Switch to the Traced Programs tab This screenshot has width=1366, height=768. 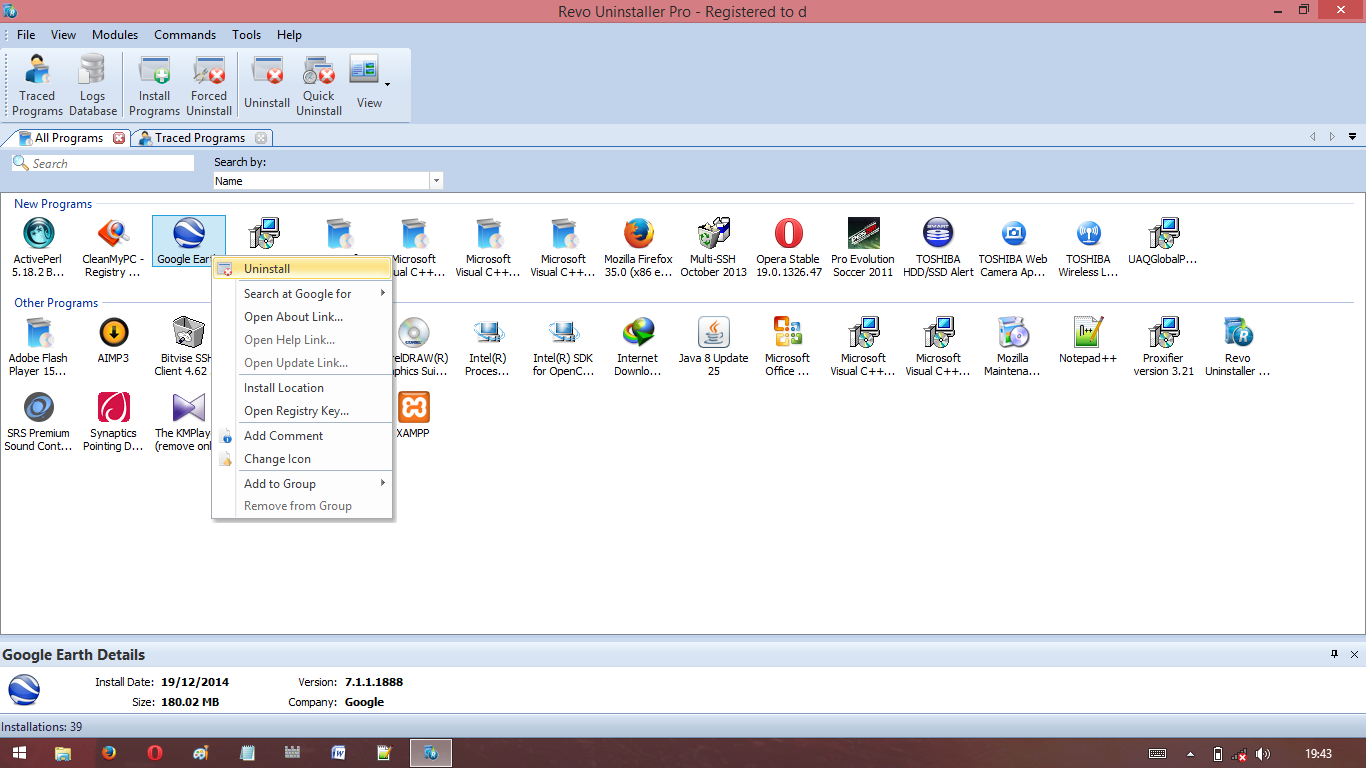pos(200,138)
